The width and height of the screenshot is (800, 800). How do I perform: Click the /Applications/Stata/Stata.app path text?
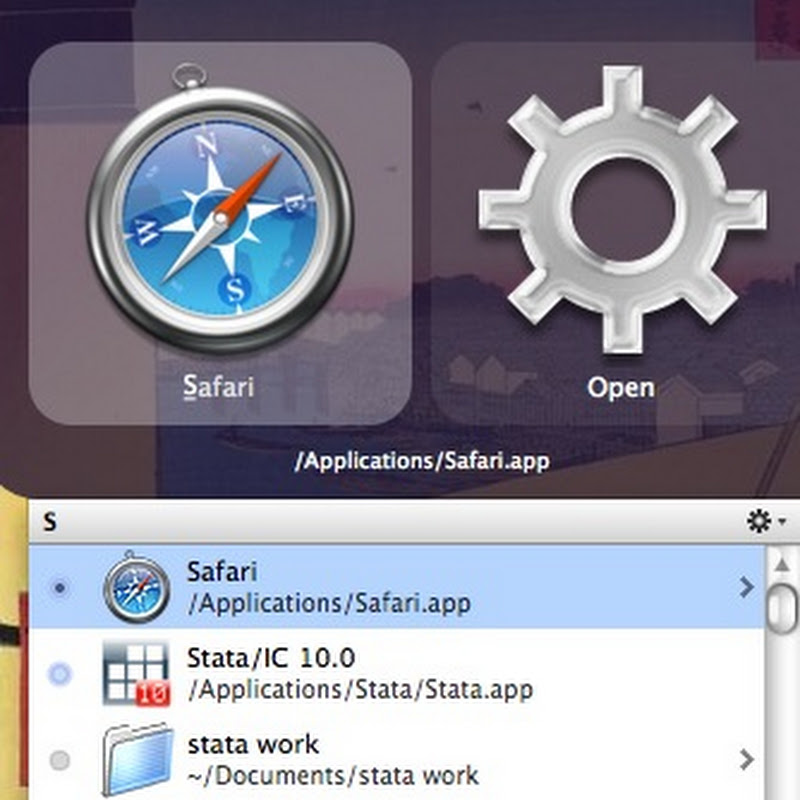pyautogui.click(x=359, y=689)
